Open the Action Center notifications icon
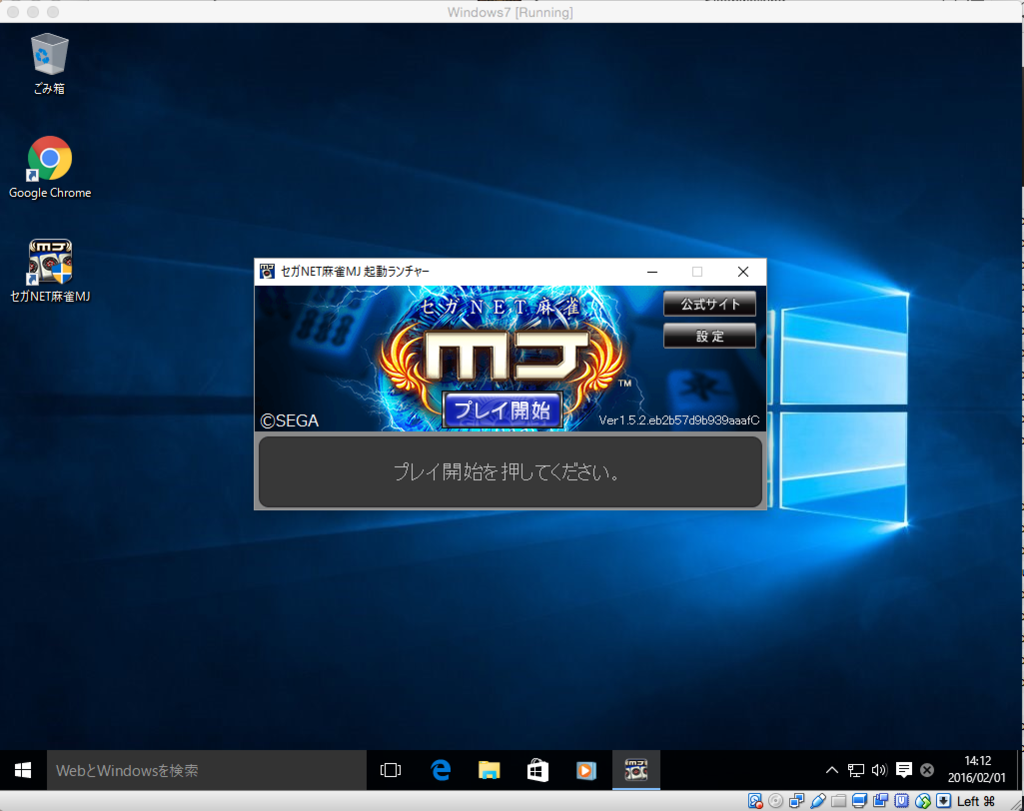This screenshot has width=1024, height=811. (x=904, y=771)
